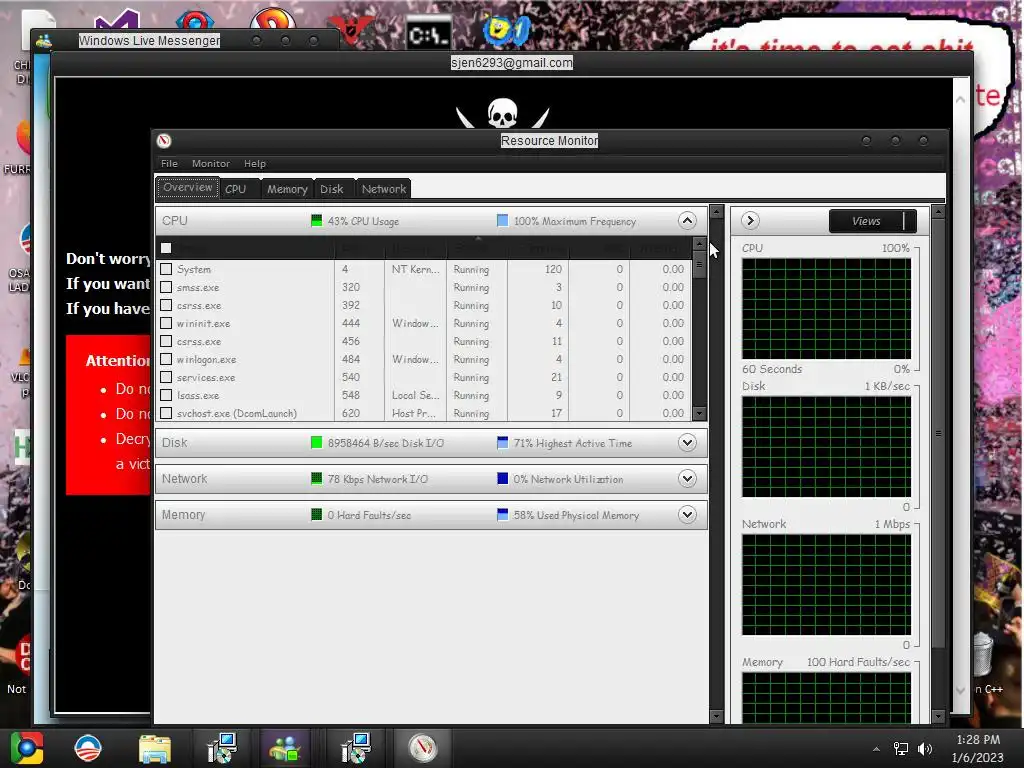Check the smss.exe process checkbox
1024x768 pixels.
tap(166, 287)
